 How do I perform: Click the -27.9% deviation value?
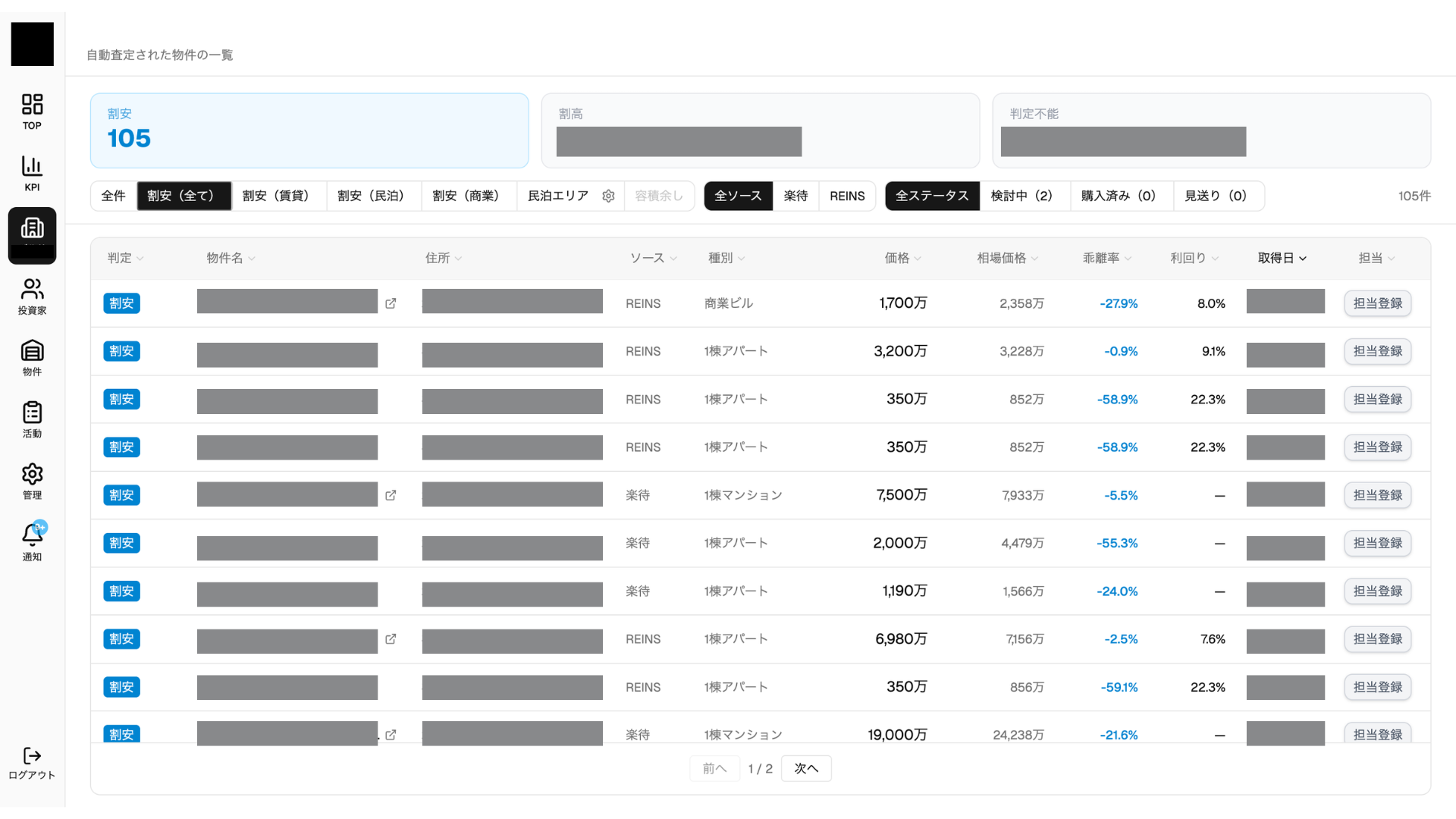[x=1119, y=303]
